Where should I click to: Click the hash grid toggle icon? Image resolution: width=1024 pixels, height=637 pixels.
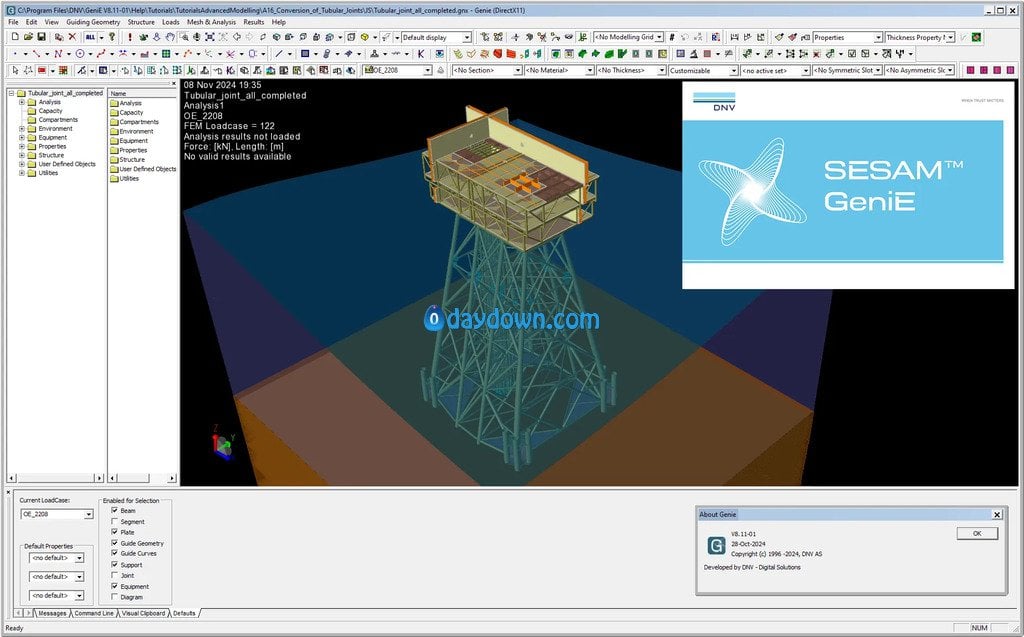671,37
